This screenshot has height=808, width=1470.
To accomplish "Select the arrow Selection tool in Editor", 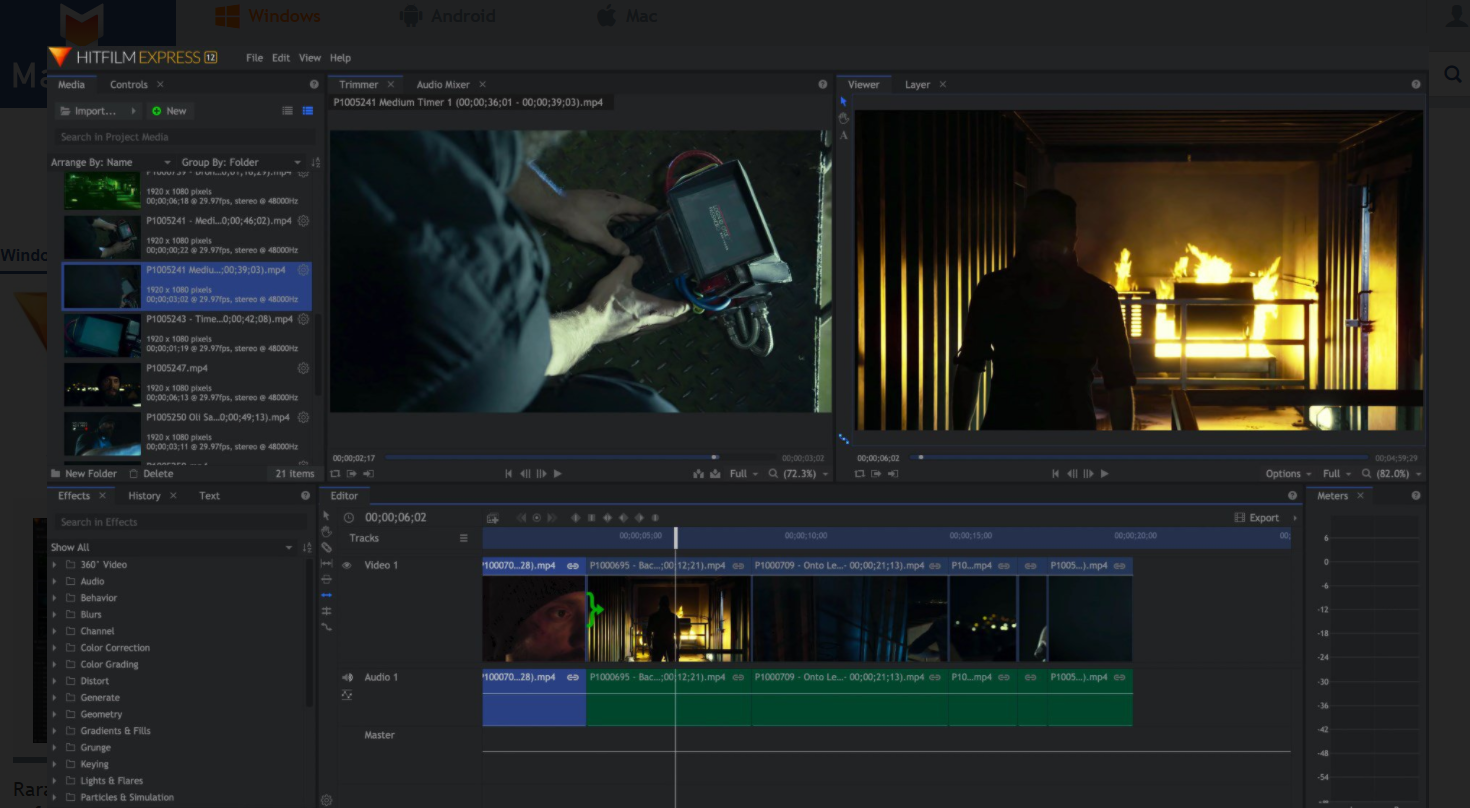I will (326, 515).
